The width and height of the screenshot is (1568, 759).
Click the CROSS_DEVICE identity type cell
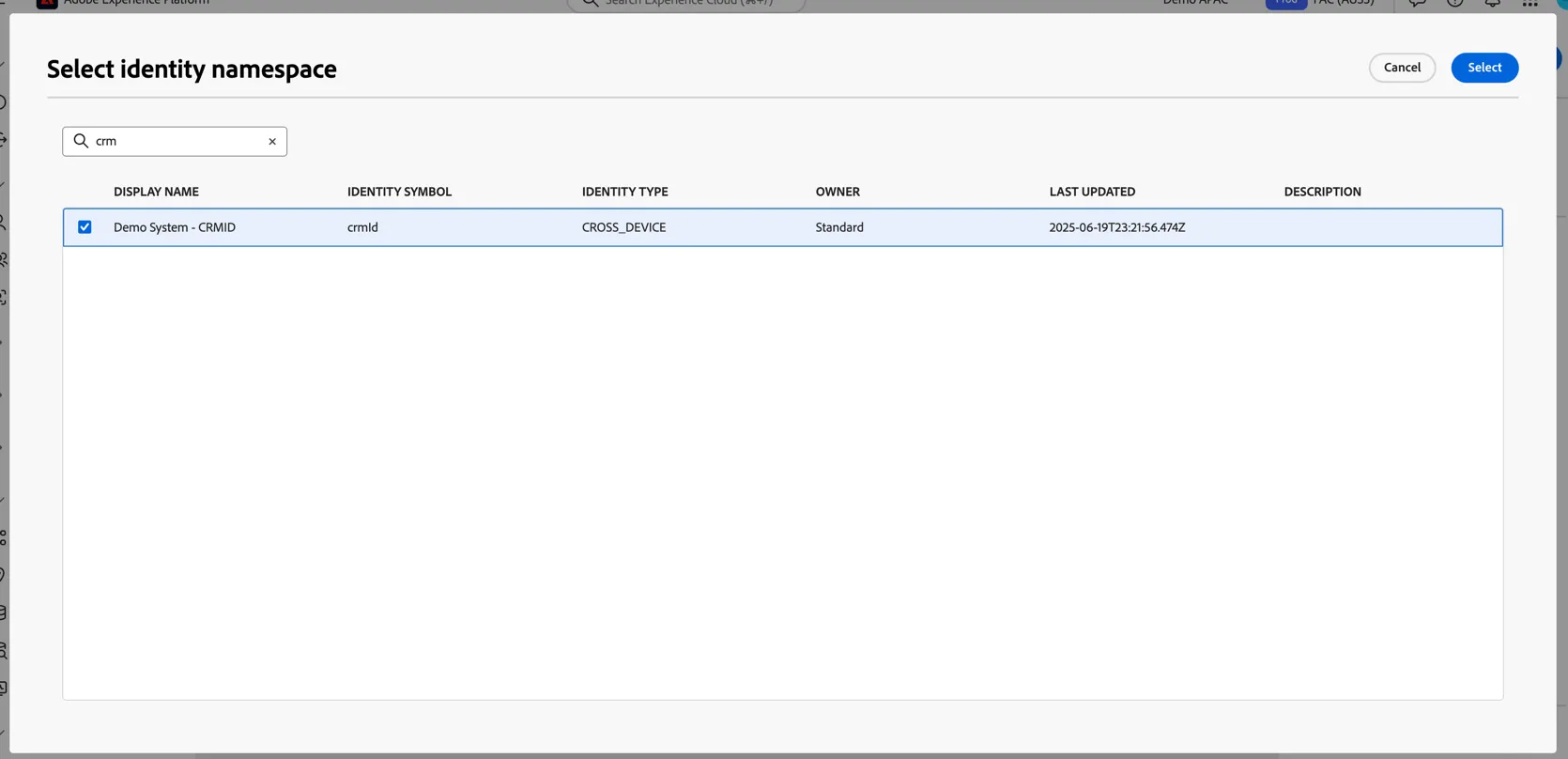pos(623,227)
